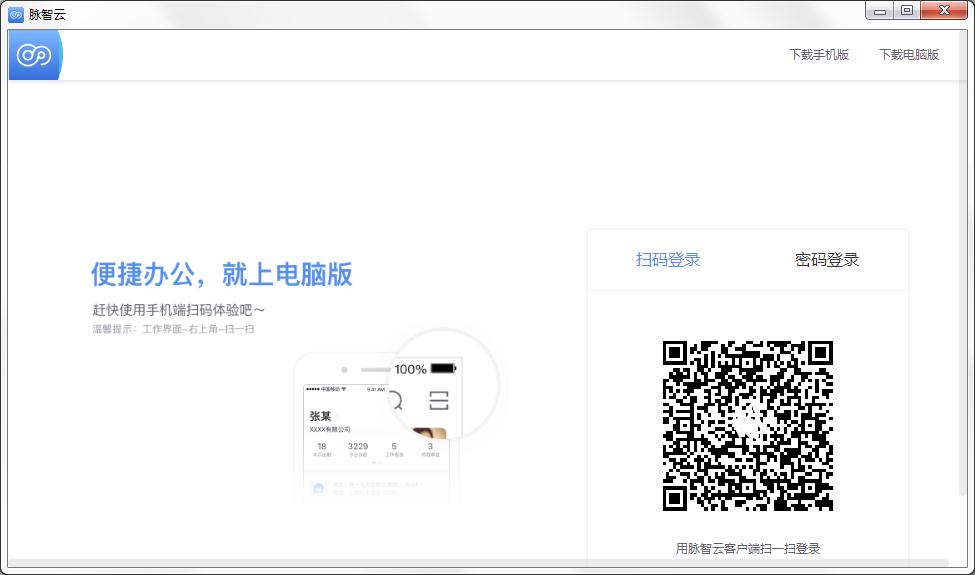Click the login QR code image
This screenshot has width=975, height=575.
tap(747, 425)
